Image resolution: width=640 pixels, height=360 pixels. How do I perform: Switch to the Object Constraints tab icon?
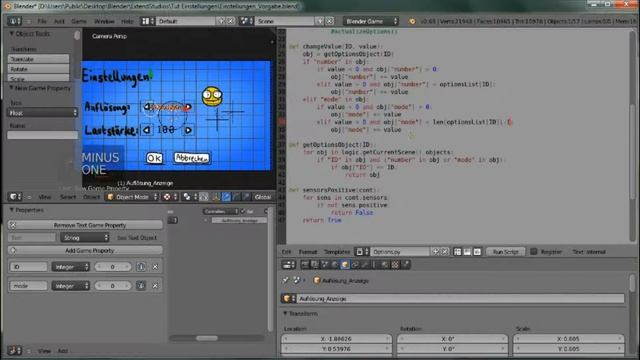(355, 265)
